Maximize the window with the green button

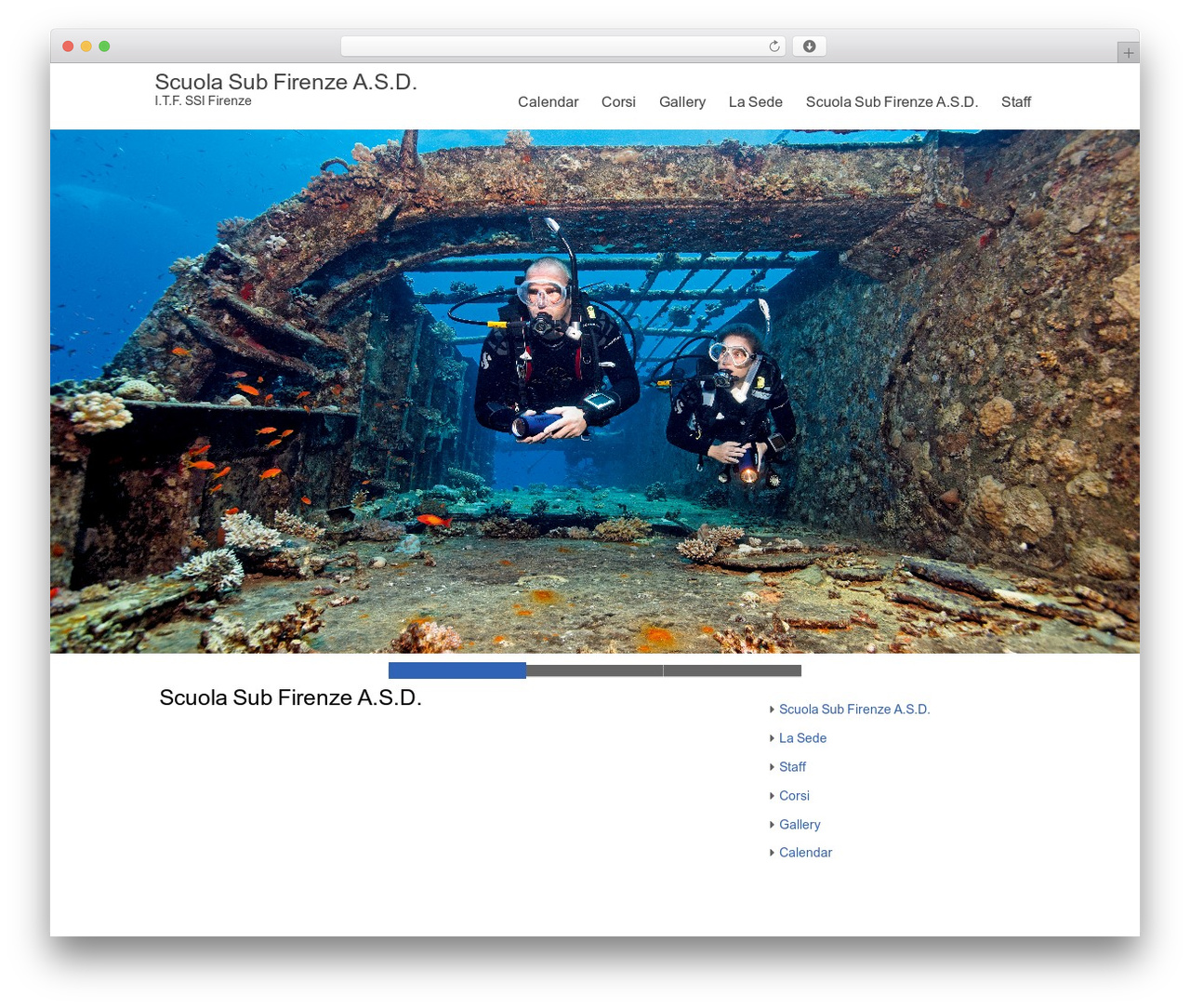point(104,46)
